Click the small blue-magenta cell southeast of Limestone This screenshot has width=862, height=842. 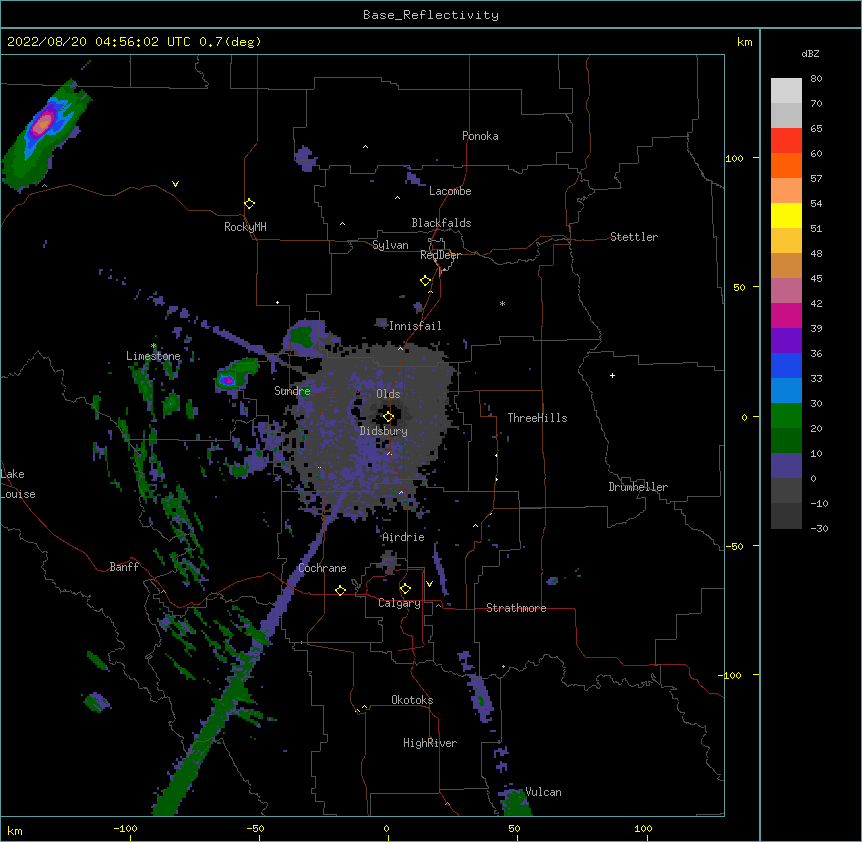pyautogui.click(x=227, y=380)
